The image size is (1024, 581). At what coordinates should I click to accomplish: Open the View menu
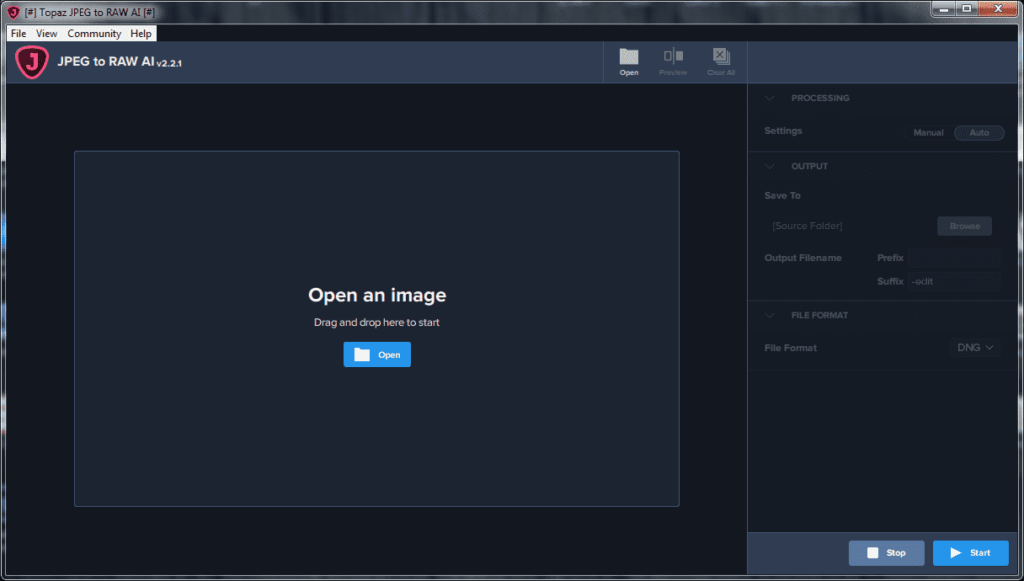46,33
